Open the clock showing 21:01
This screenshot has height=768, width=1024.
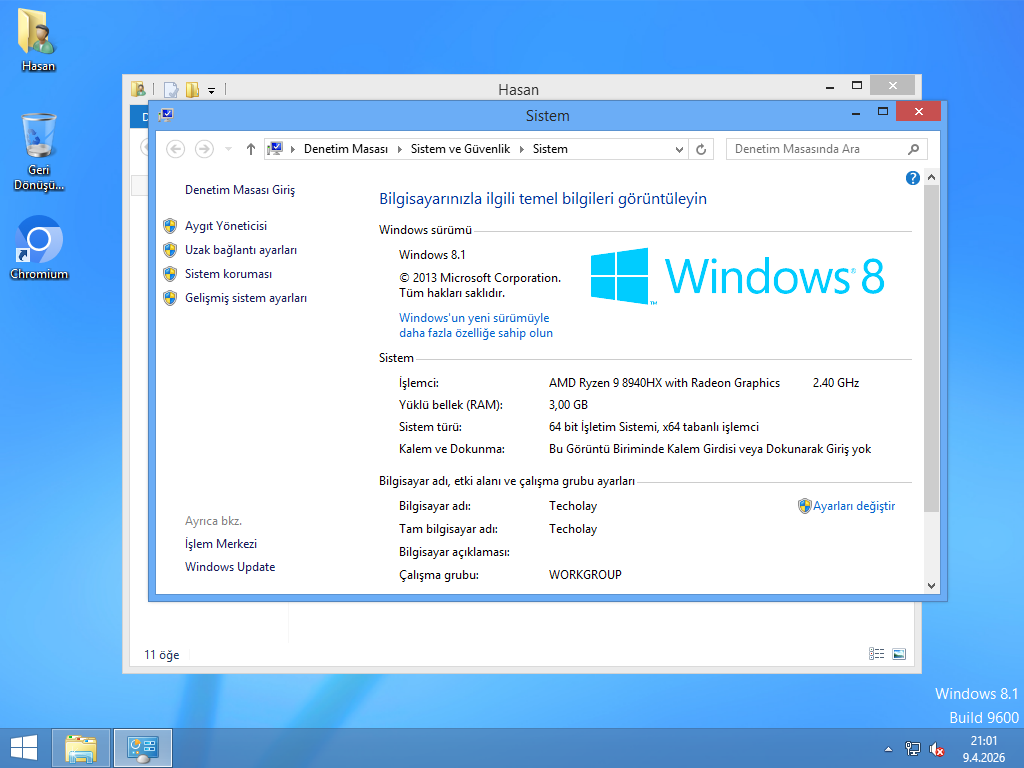(x=984, y=749)
